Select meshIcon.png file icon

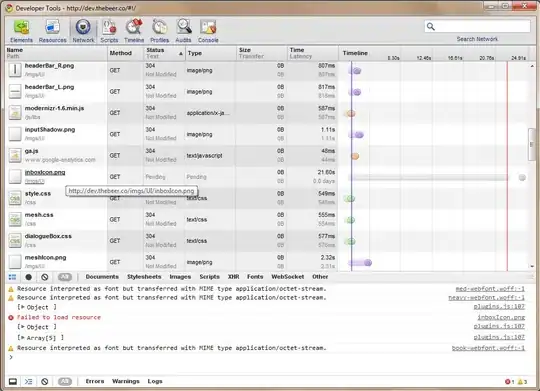[15, 262]
